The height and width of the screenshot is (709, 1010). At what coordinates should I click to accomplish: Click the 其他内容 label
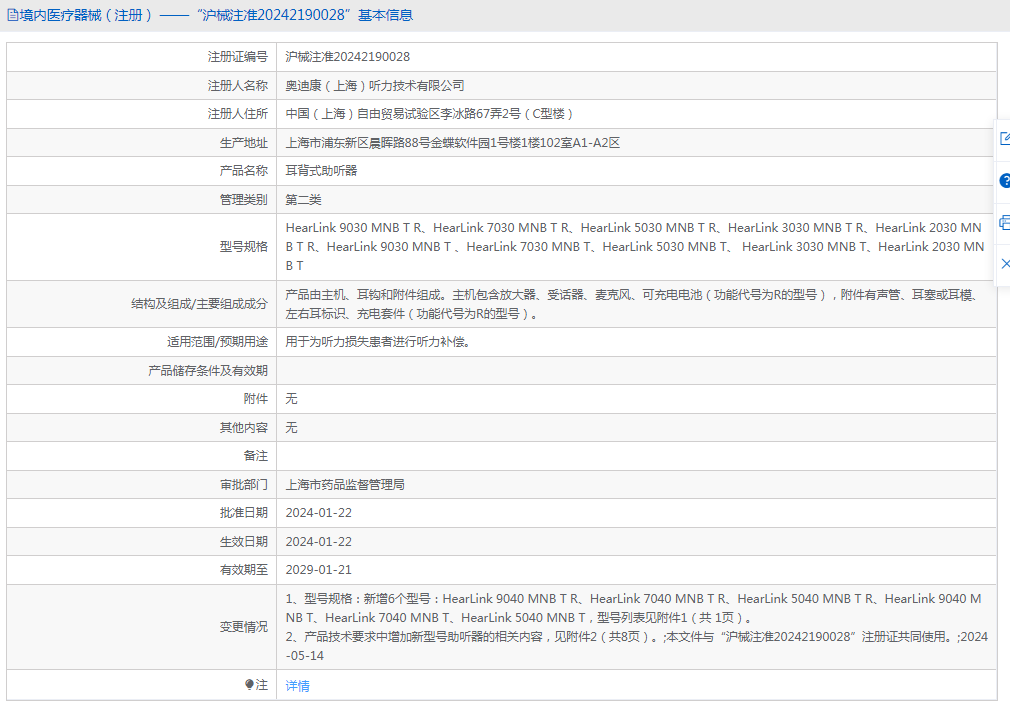243,428
